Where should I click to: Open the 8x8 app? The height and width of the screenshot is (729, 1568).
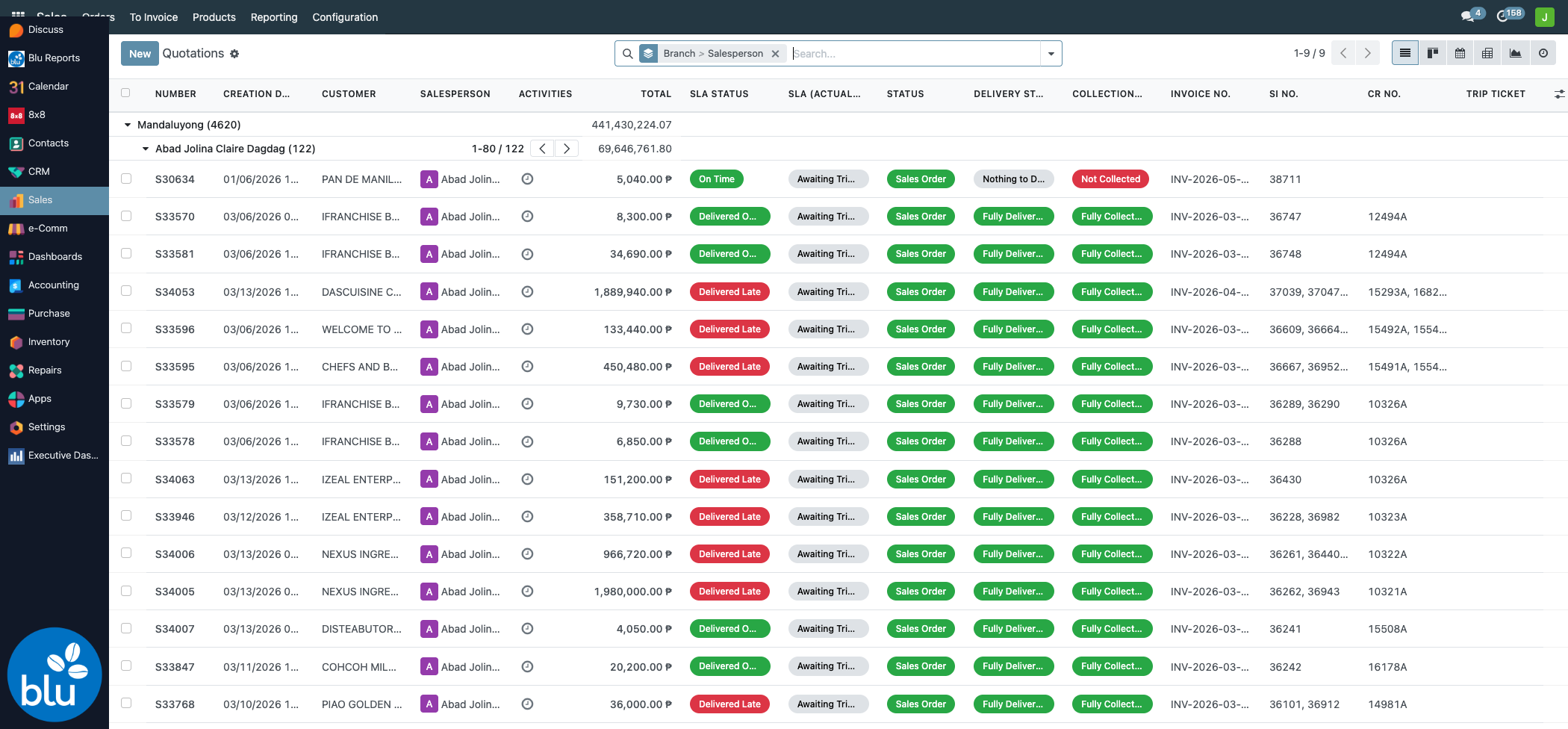55,115
